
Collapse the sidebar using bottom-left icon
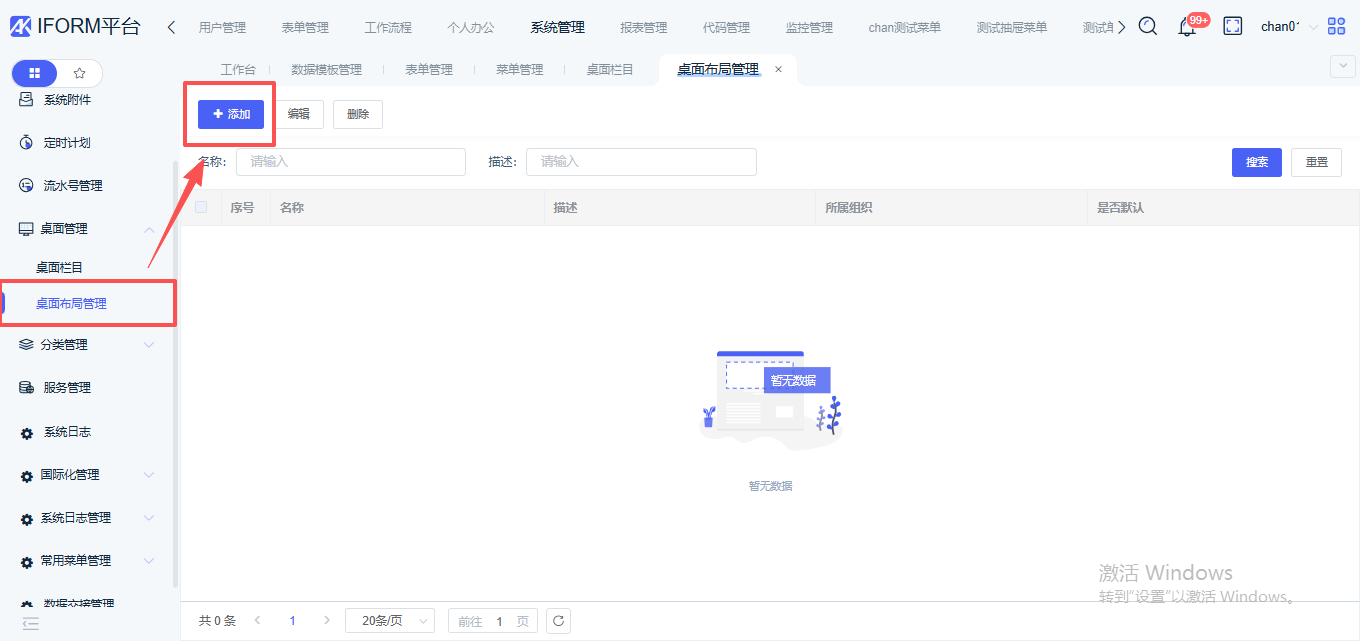pos(31,623)
